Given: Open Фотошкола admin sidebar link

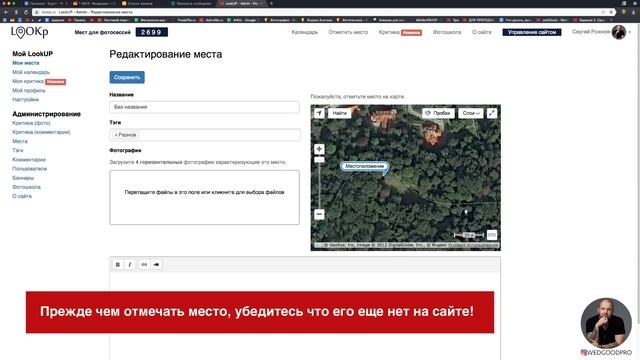Looking at the screenshot, I should coord(27,187).
